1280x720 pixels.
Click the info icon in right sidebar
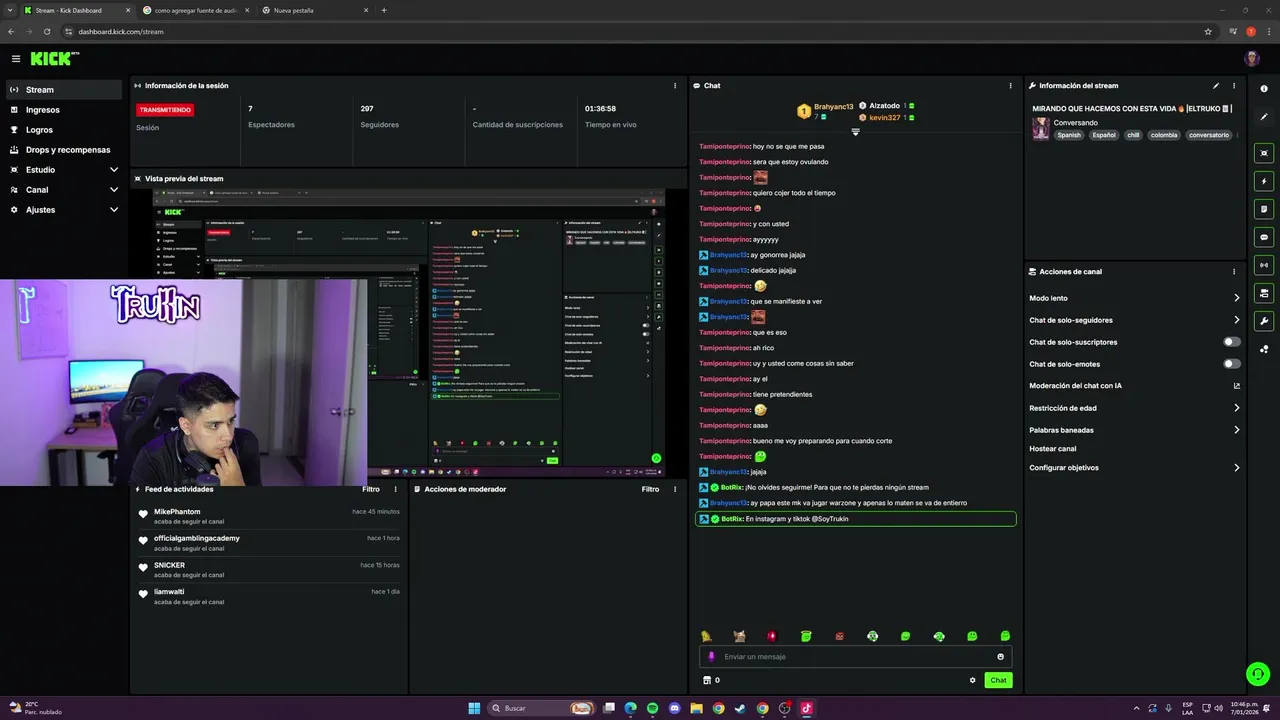[x=1264, y=89]
